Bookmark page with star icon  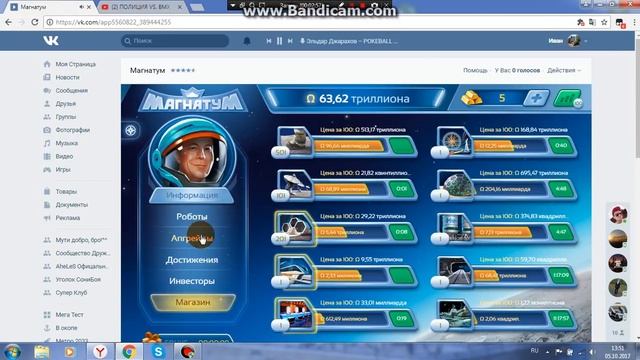(x=604, y=22)
